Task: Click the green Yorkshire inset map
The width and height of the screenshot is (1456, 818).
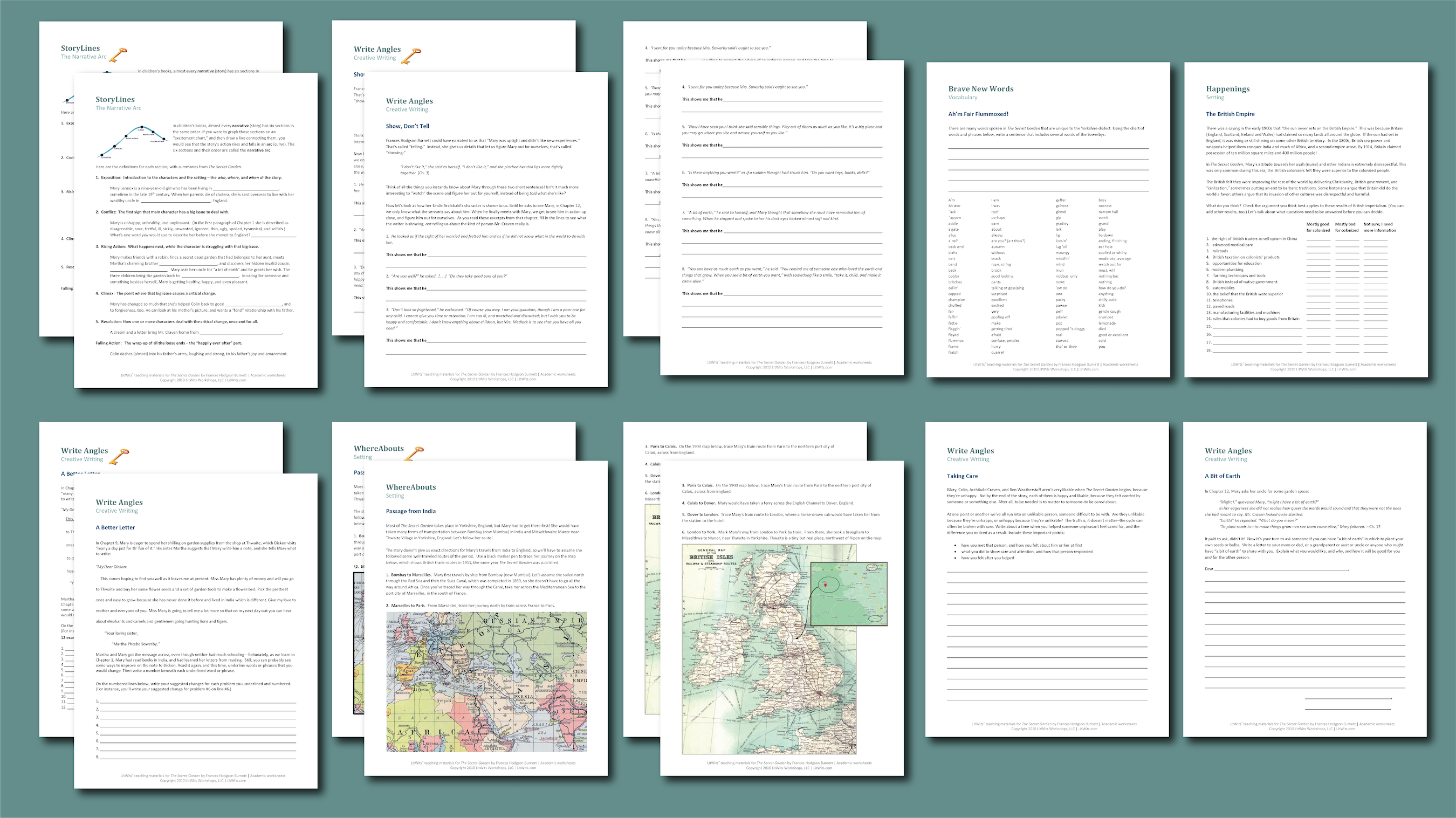Action: point(848,594)
